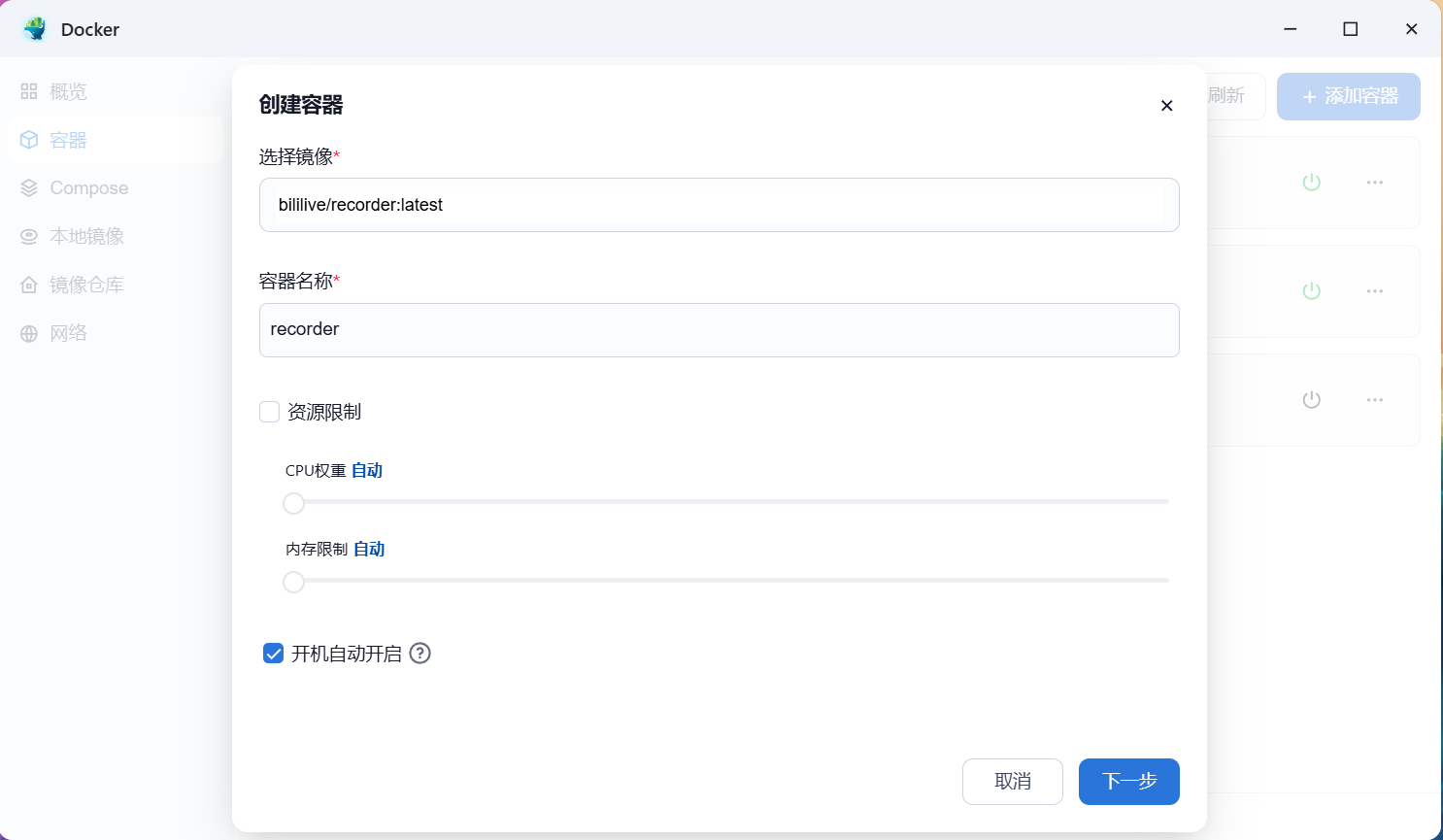This screenshot has height=840, width=1443.
Task: Click the 容器名称 name field containing recorder
Action: click(720, 330)
